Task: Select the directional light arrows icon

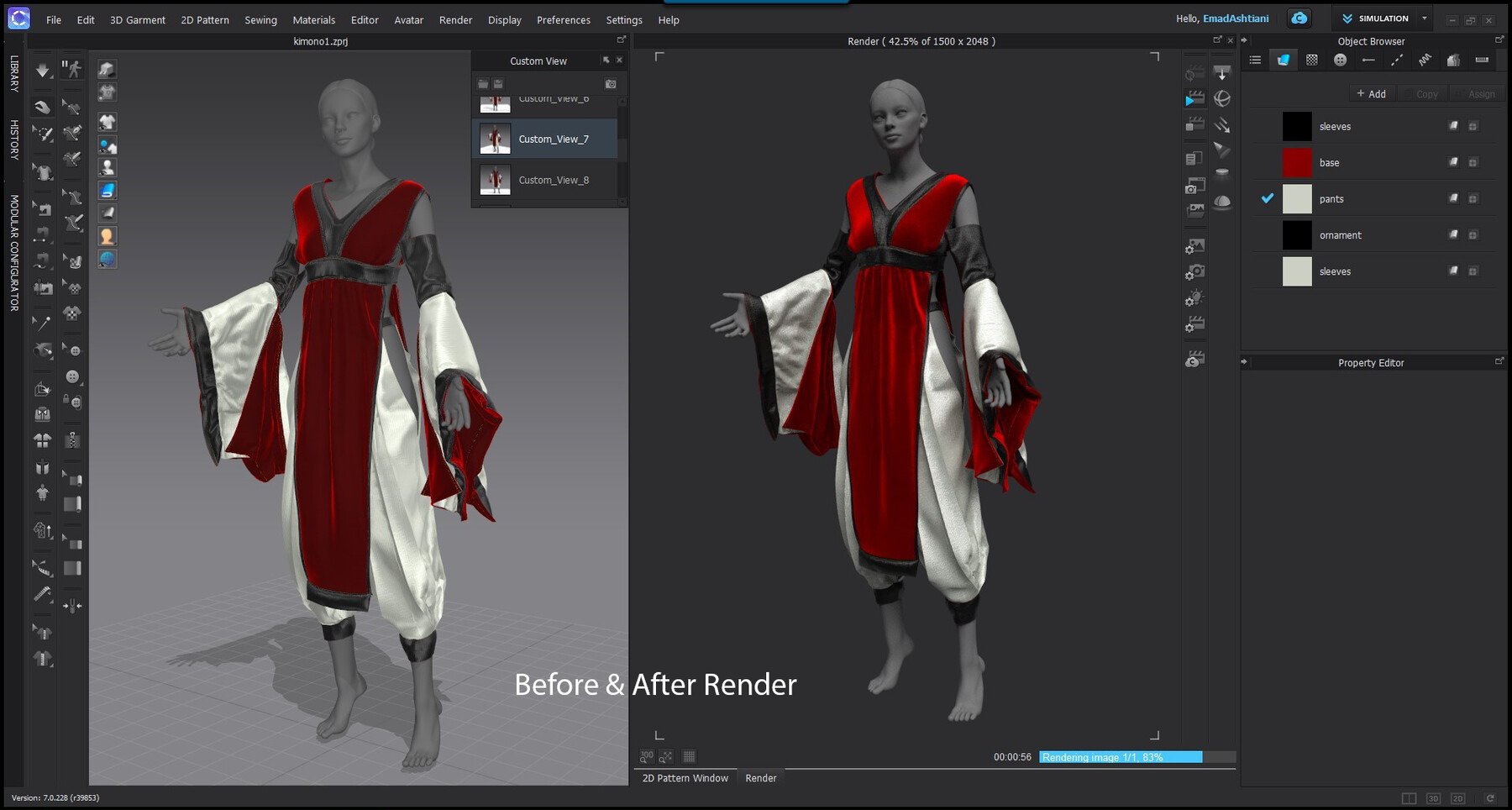Action: [x=1223, y=124]
